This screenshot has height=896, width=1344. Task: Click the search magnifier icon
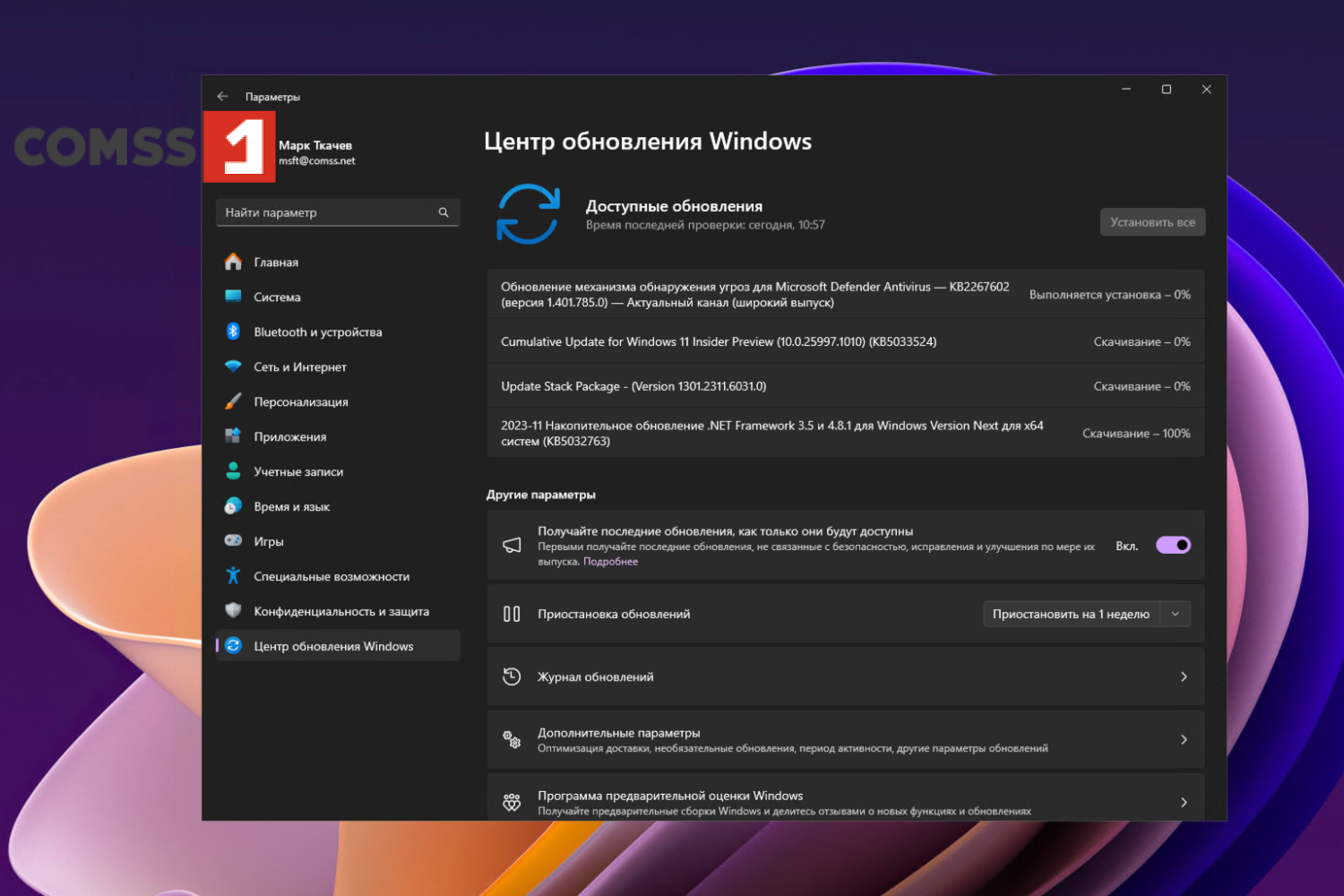(444, 212)
